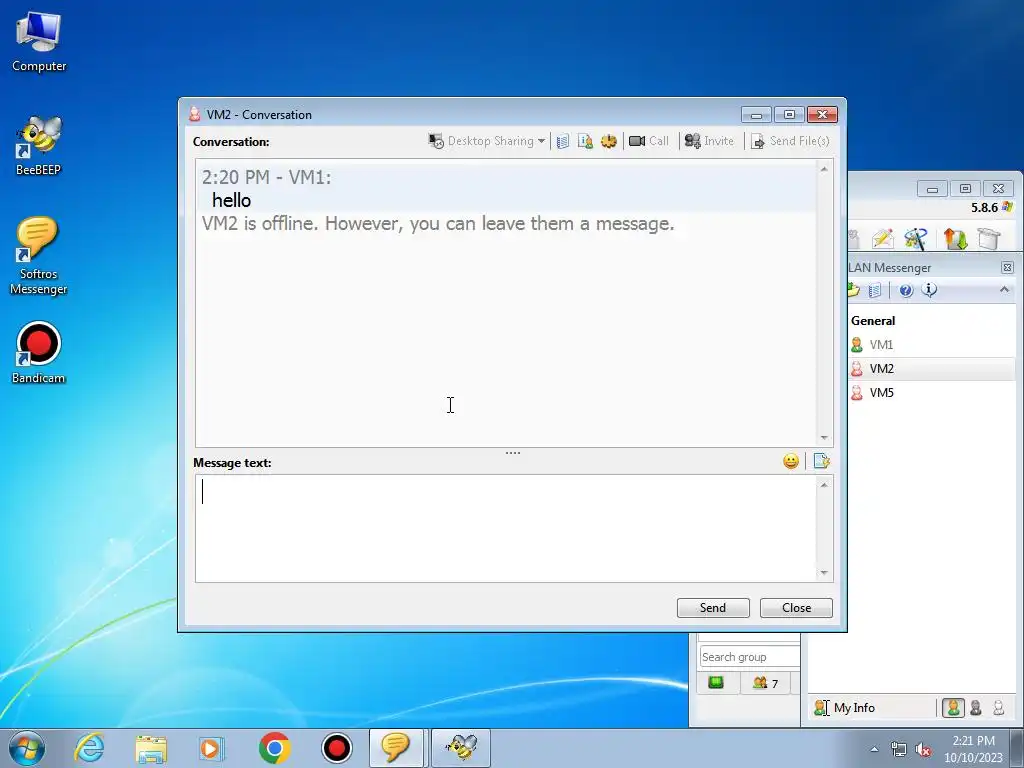This screenshot has width=1024, height=768.
Task: Click inside the Message text box
Action: pyautogui.click(x=505, y=528)
